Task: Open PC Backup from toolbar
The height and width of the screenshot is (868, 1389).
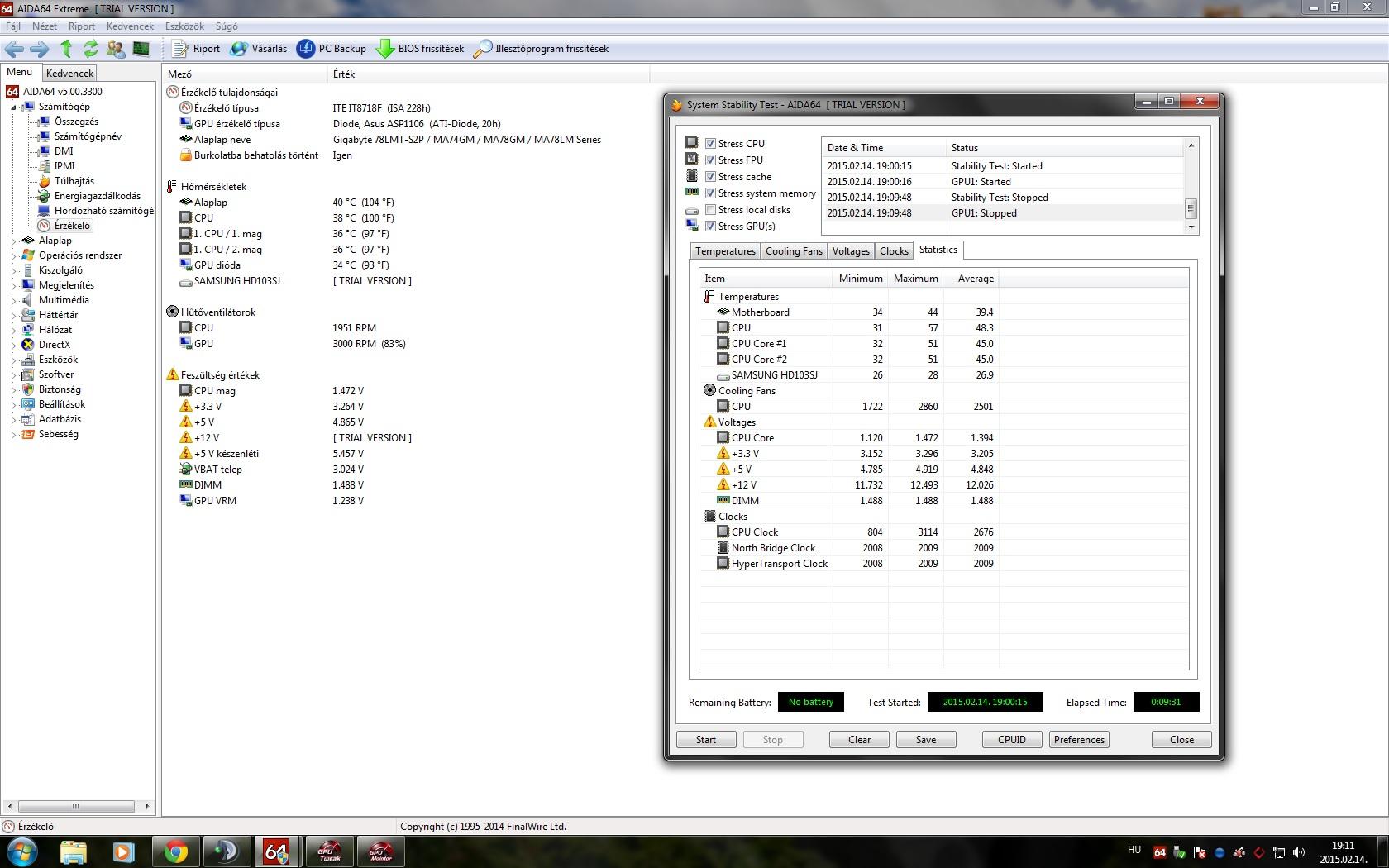Action: coord(332,49)
